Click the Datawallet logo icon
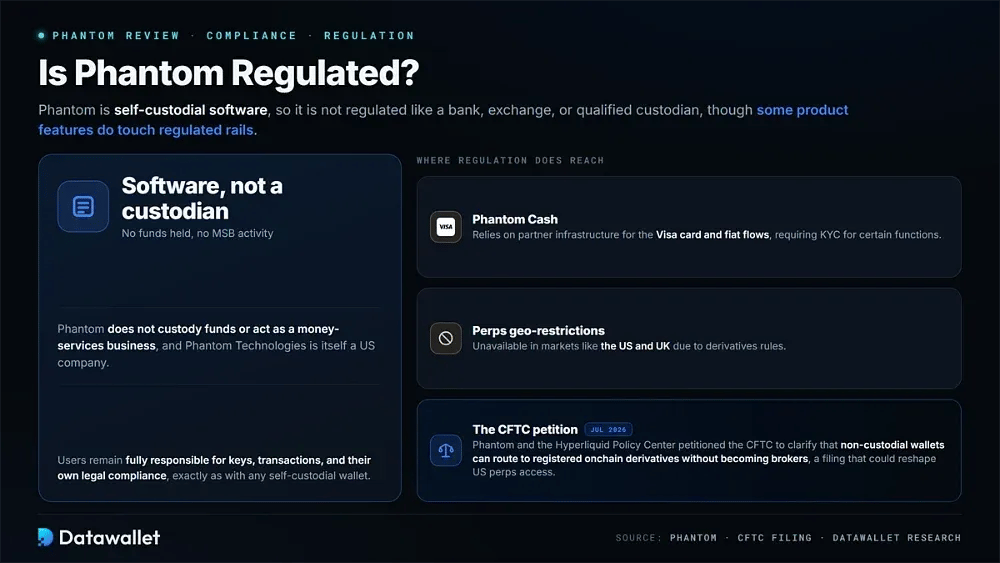Image resolution: width=1000 pixels, height=563 pixels. 45,537
